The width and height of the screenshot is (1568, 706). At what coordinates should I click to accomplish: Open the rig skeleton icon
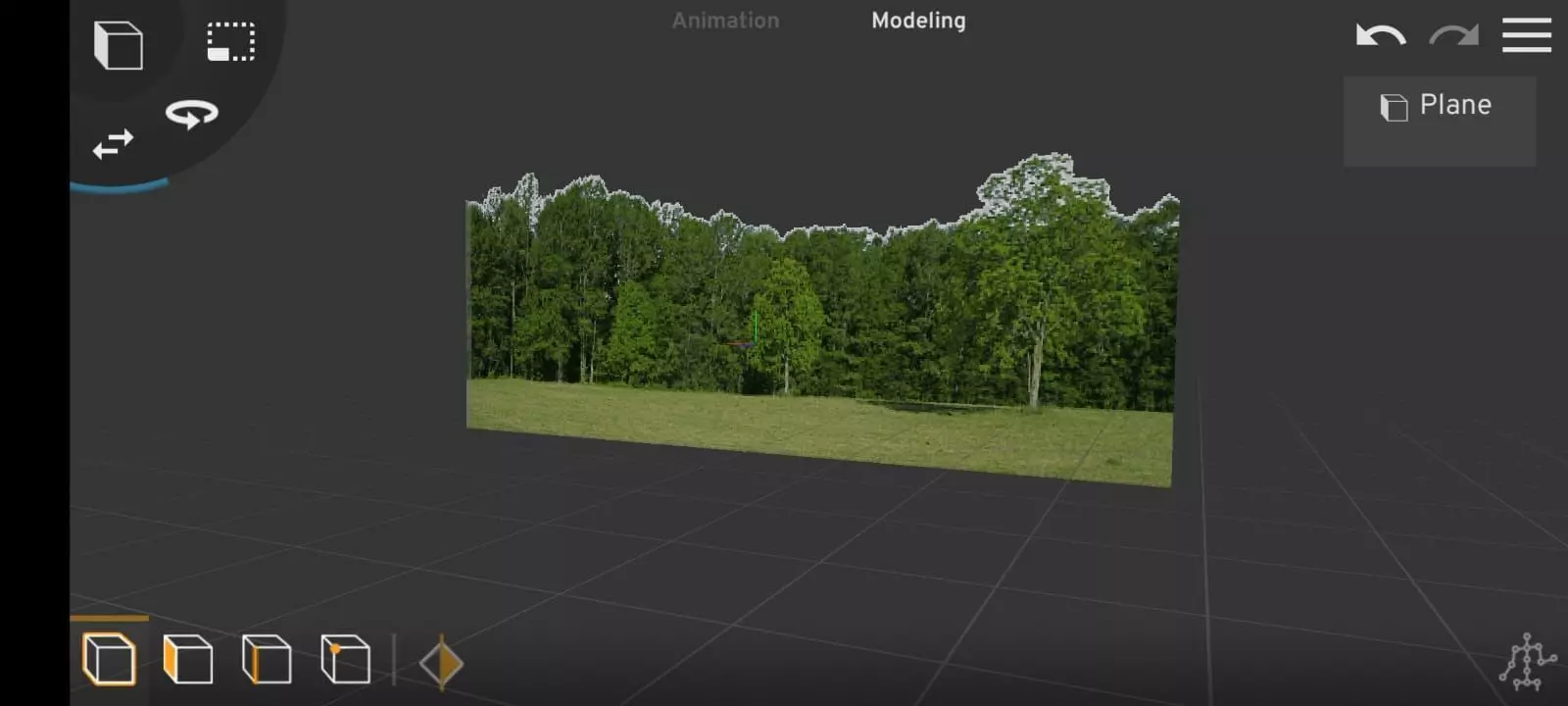click(1528, 662)
